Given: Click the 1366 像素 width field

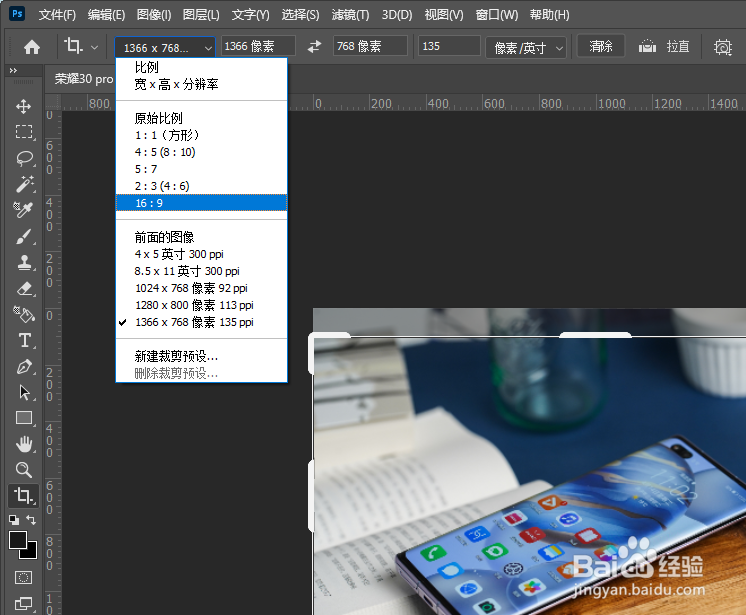Looking at the screenshot, I should tap(258, 46).
